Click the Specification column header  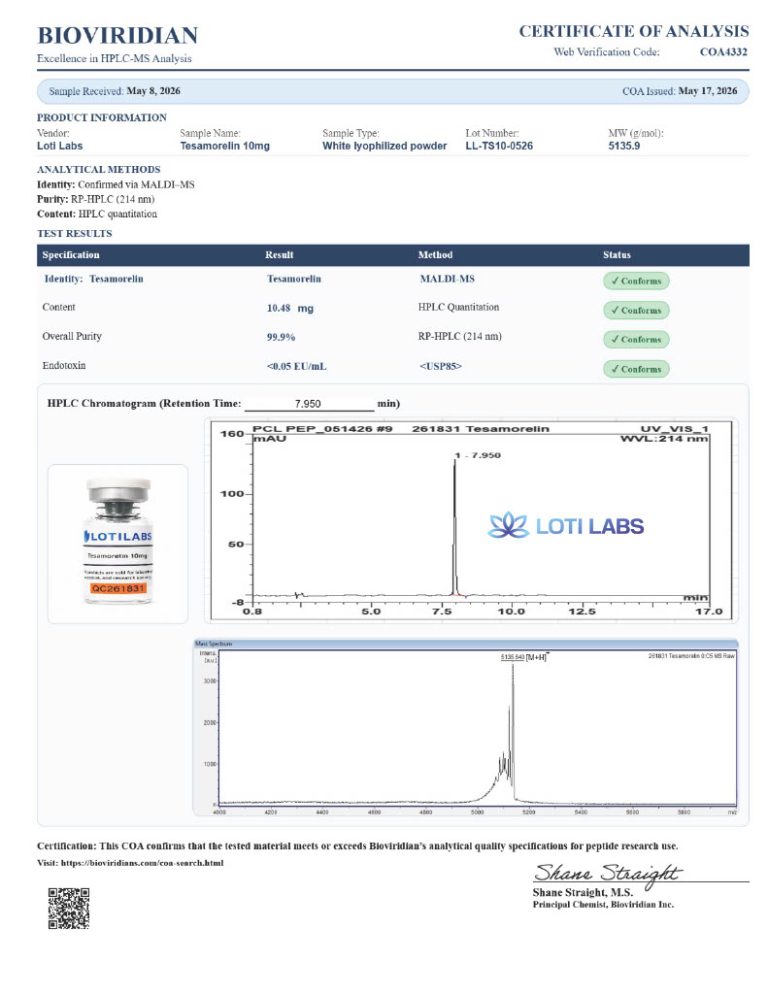point(71,255)
